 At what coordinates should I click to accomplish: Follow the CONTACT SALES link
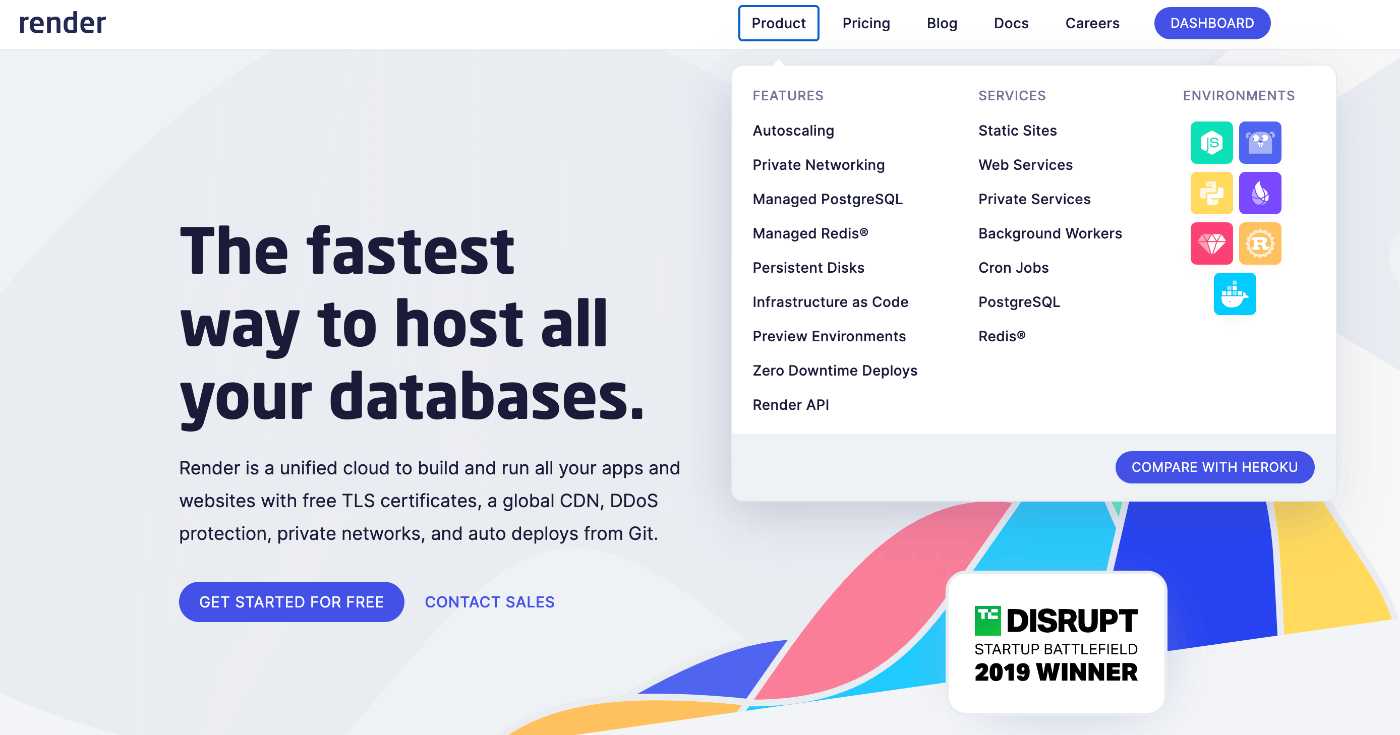(x=490, y=602)
